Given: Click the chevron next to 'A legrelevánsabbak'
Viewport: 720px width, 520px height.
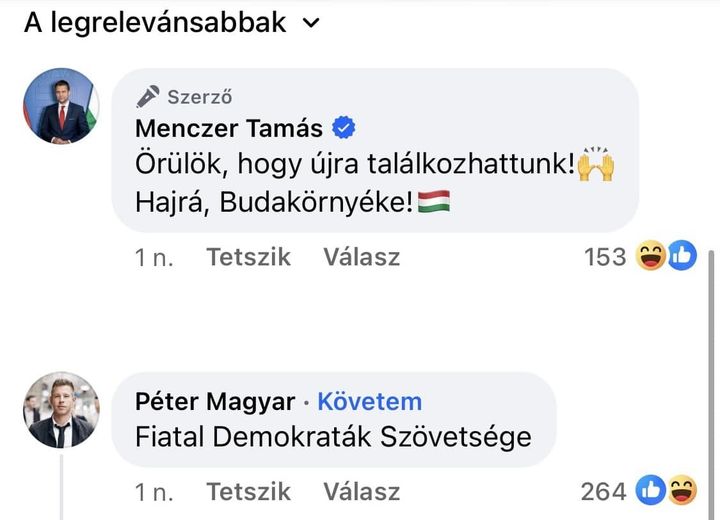Looking at the screenshot, I should [x=312, y=23].
